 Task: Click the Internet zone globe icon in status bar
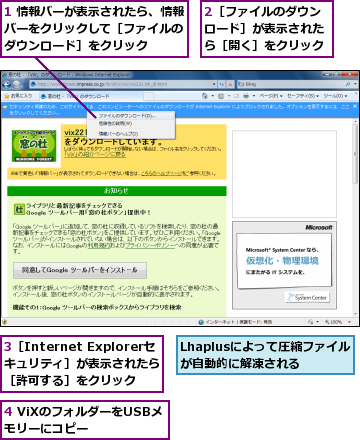click(x=201, y=322)
